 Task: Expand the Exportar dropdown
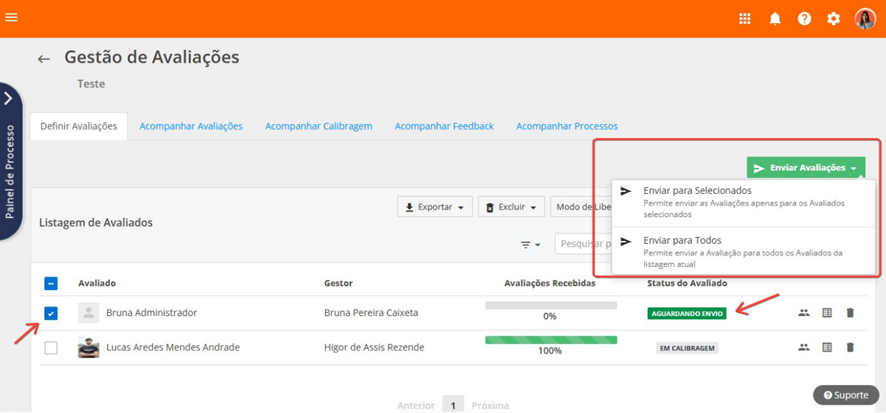click(435, 207)
